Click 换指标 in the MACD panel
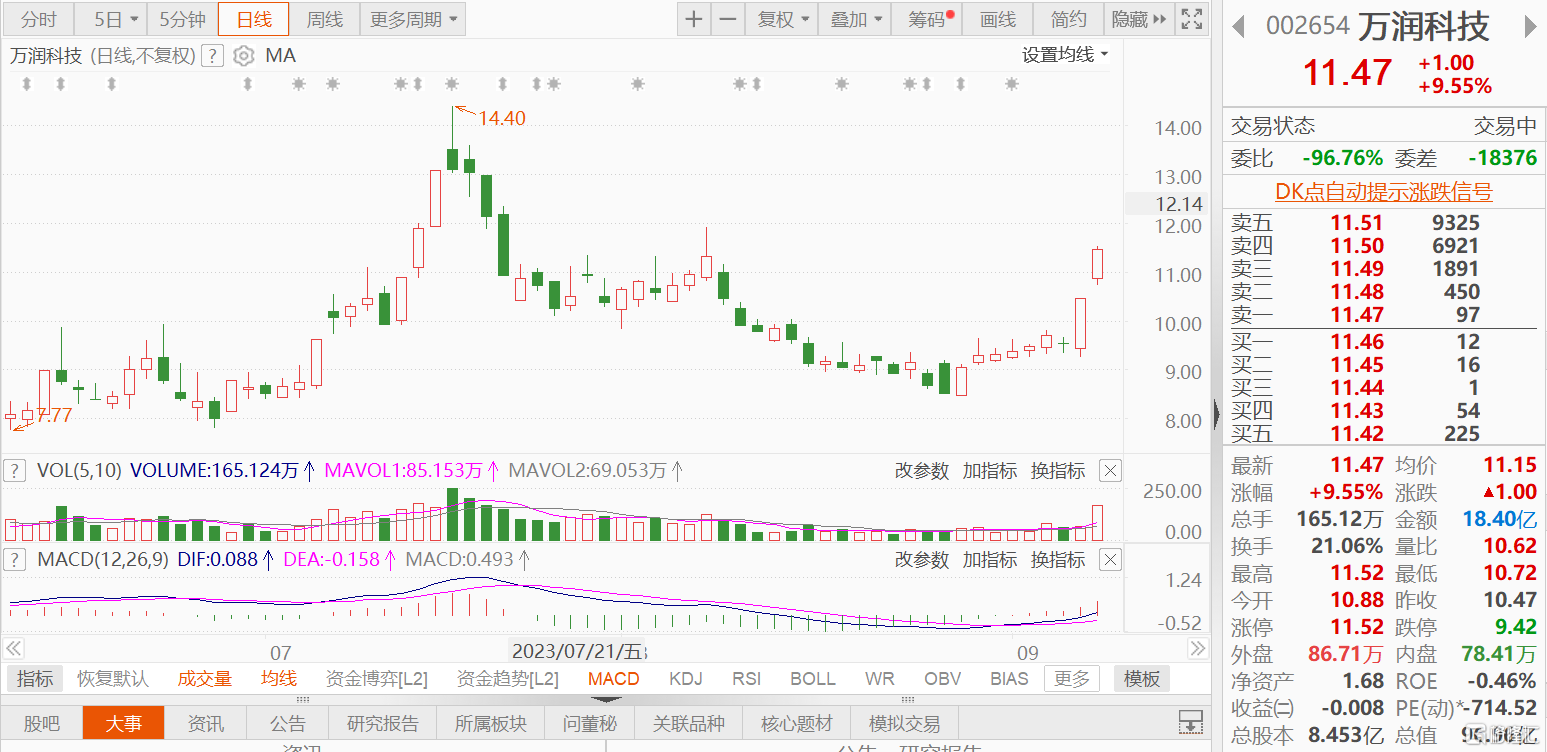 click(x=1058, y=559)
